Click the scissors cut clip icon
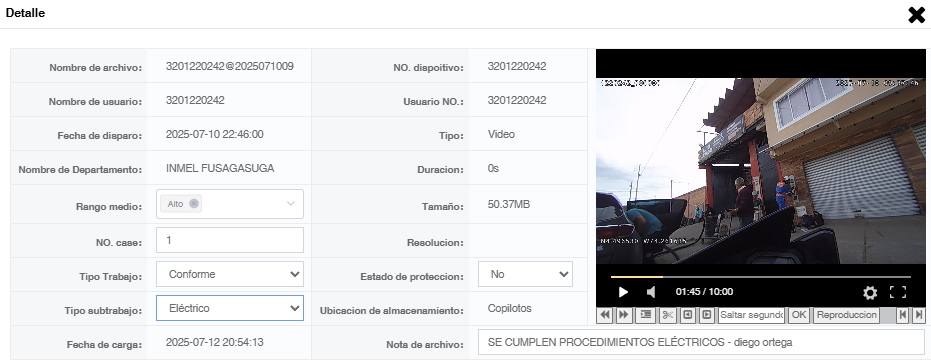 667,315
